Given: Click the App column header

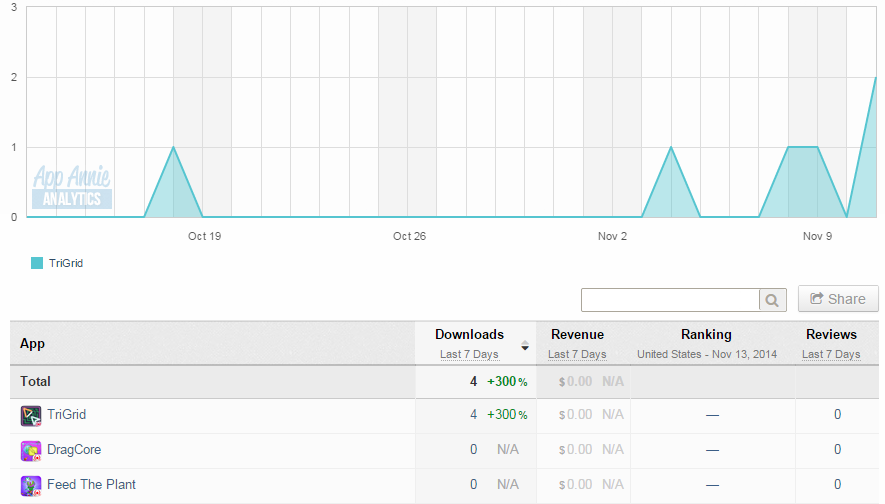Looking at the screenshot, I should (x=32, y=344).
